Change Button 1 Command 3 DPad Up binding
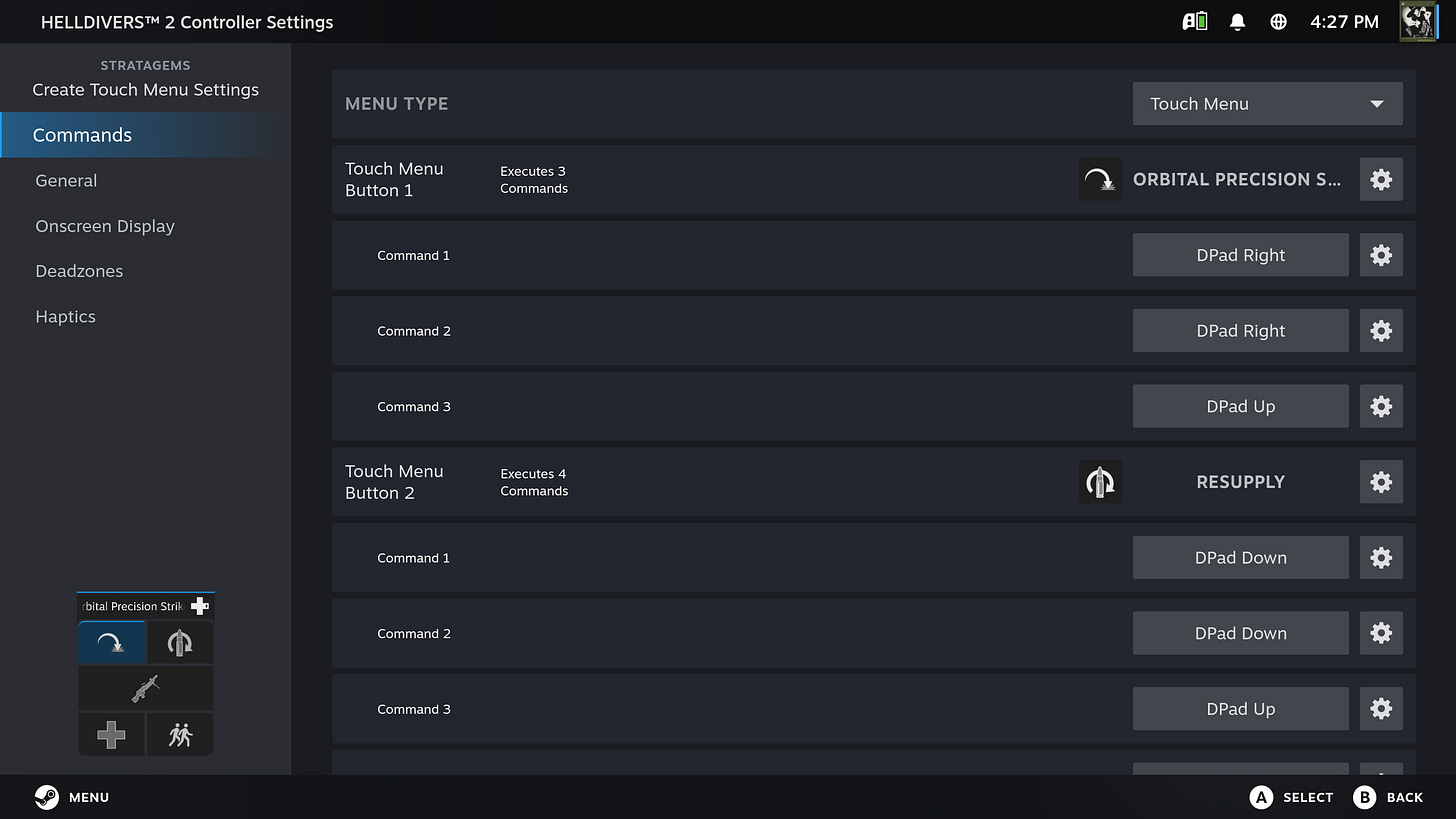1456x819 pixels. click(1240, 406)
